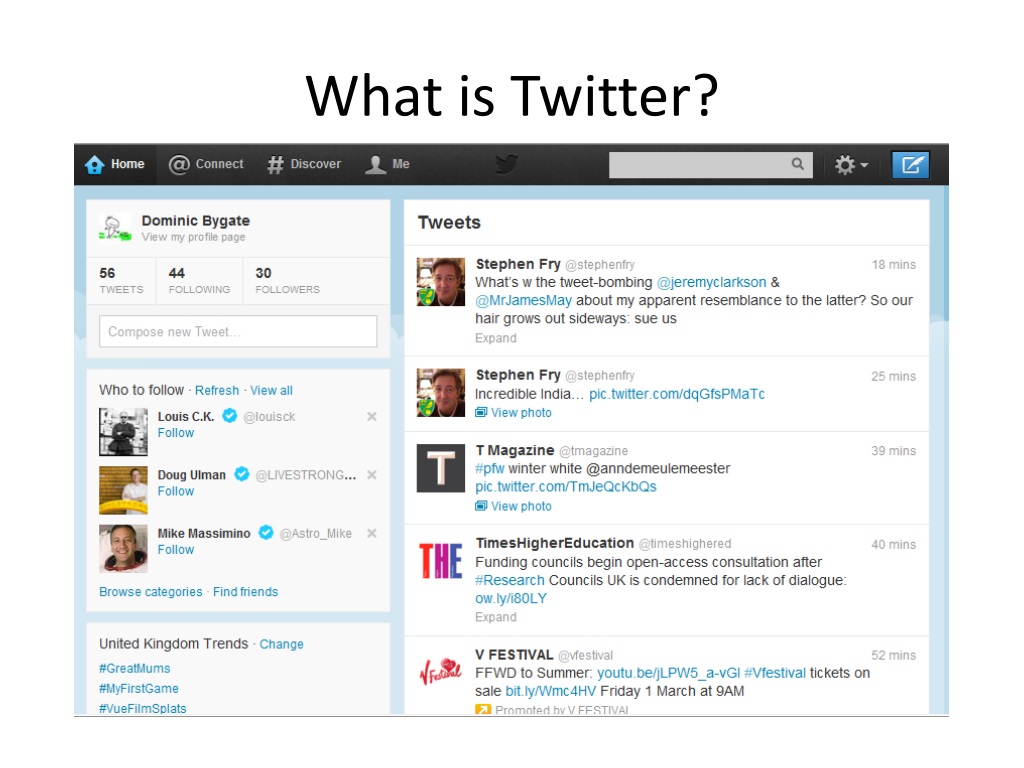Image resolution: width=1024 pixels, height=768 pixels.
Task: Refresh the Who to follow list
Action: [x=217, y=391]
